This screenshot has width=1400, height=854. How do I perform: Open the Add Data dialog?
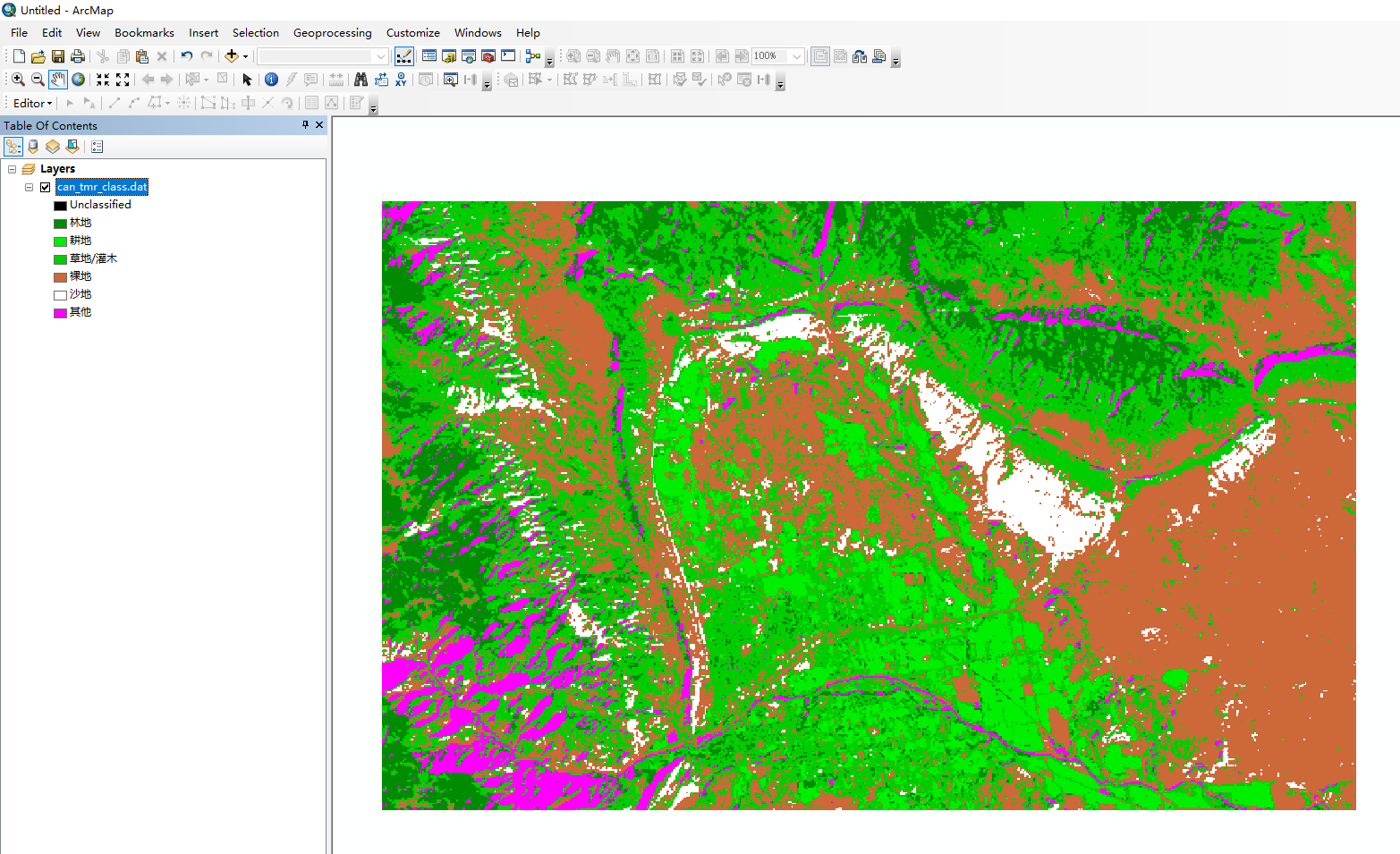(231, 55)
